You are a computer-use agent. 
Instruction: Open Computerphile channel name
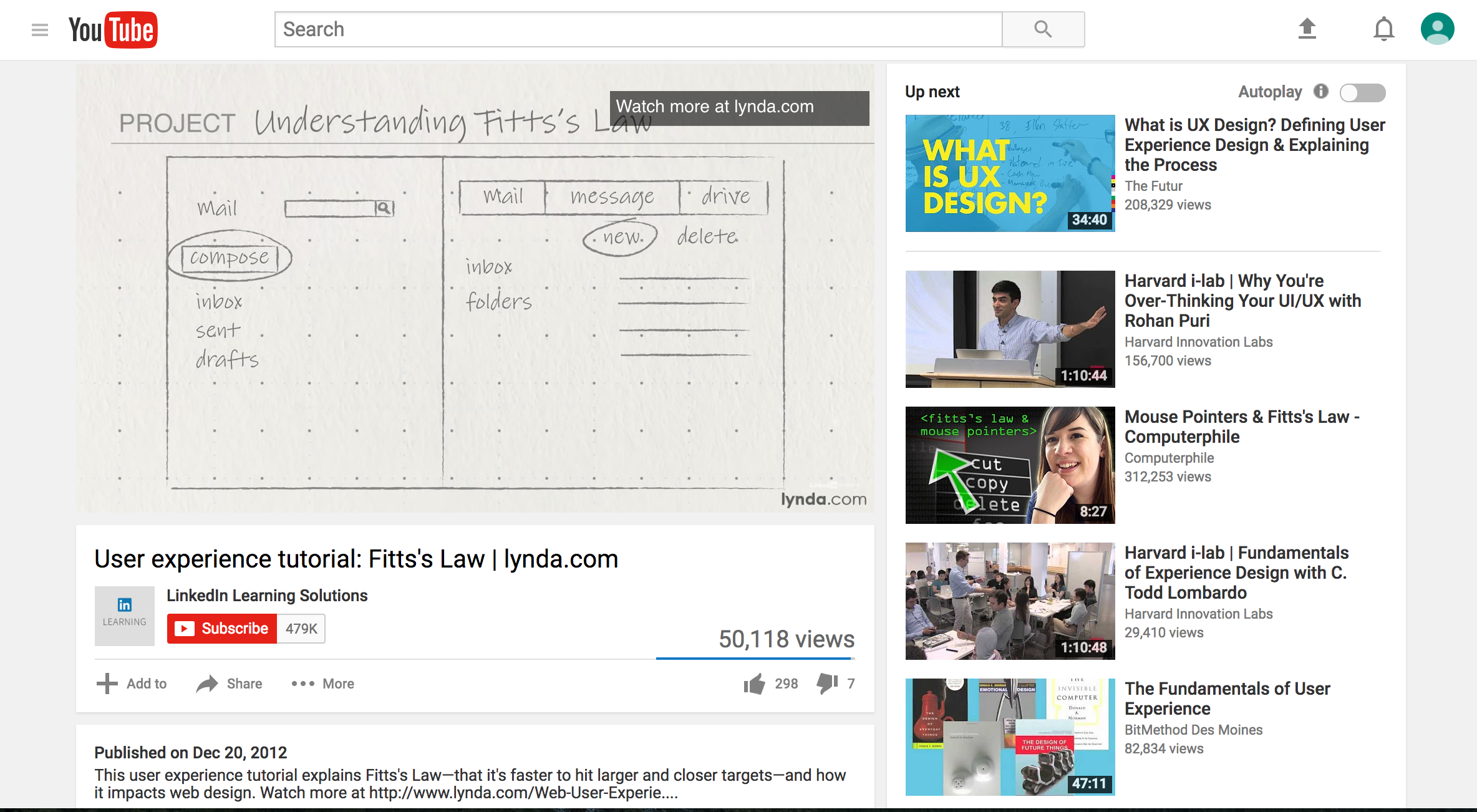coord(1169,458)
